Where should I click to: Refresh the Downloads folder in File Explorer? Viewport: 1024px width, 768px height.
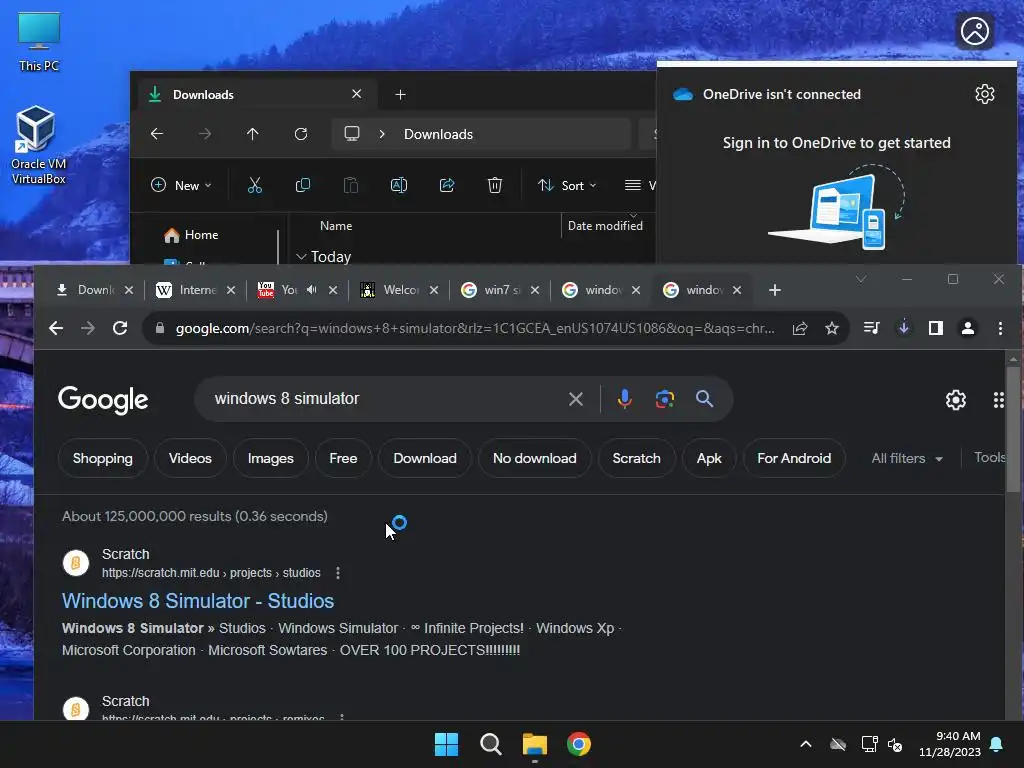pos(300,134)
